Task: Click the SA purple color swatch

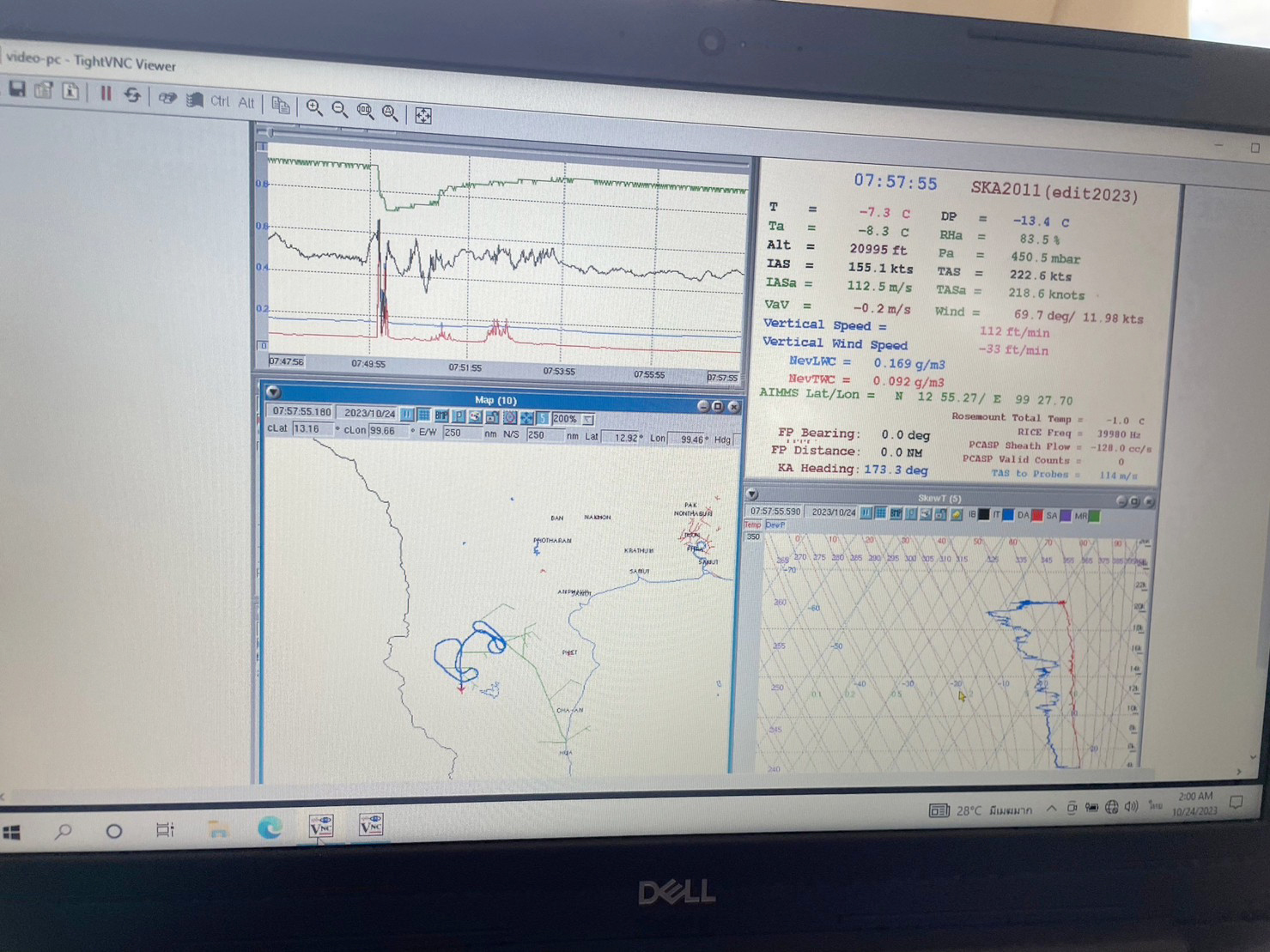Action: click(x=1066, y=517)
